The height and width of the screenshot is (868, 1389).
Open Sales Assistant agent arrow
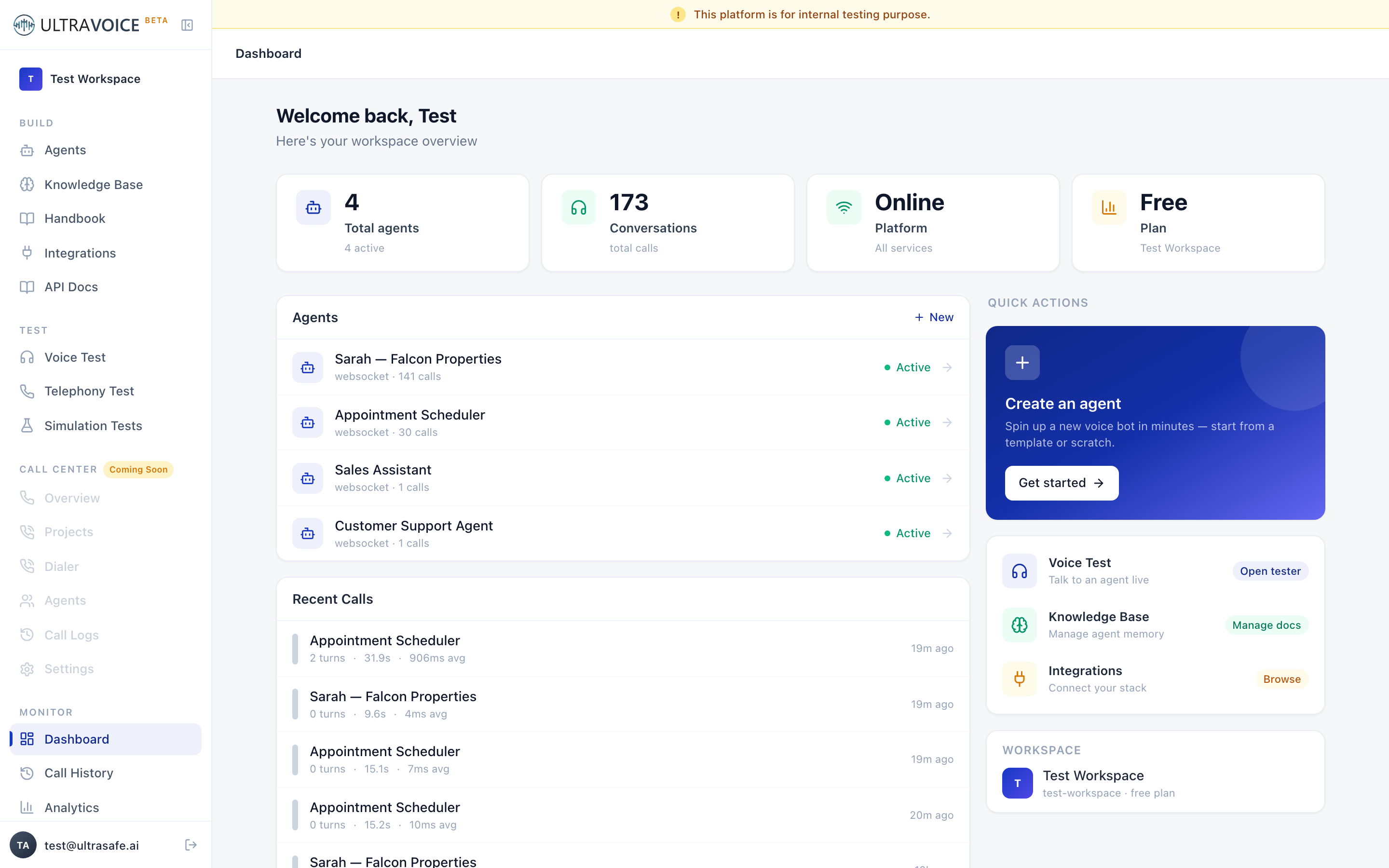click(948, 478)
